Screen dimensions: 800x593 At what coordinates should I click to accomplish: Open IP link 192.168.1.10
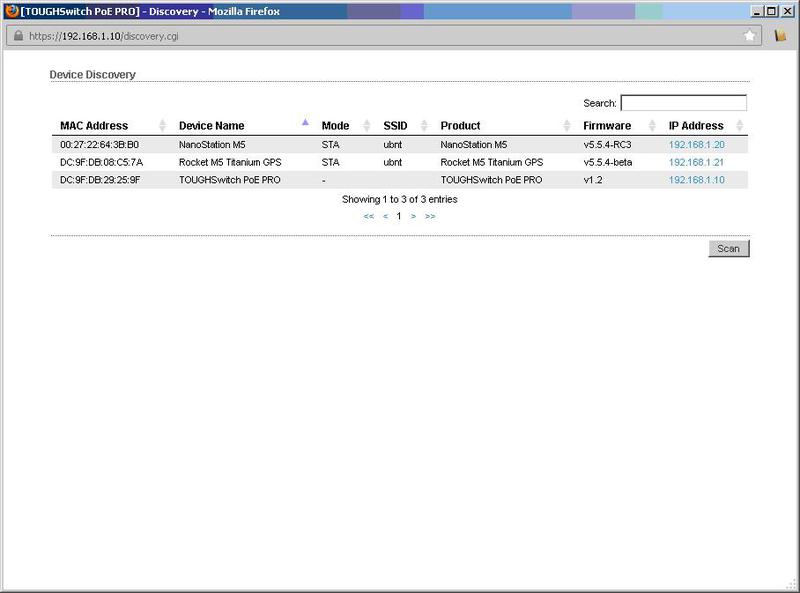pos(696,180)
